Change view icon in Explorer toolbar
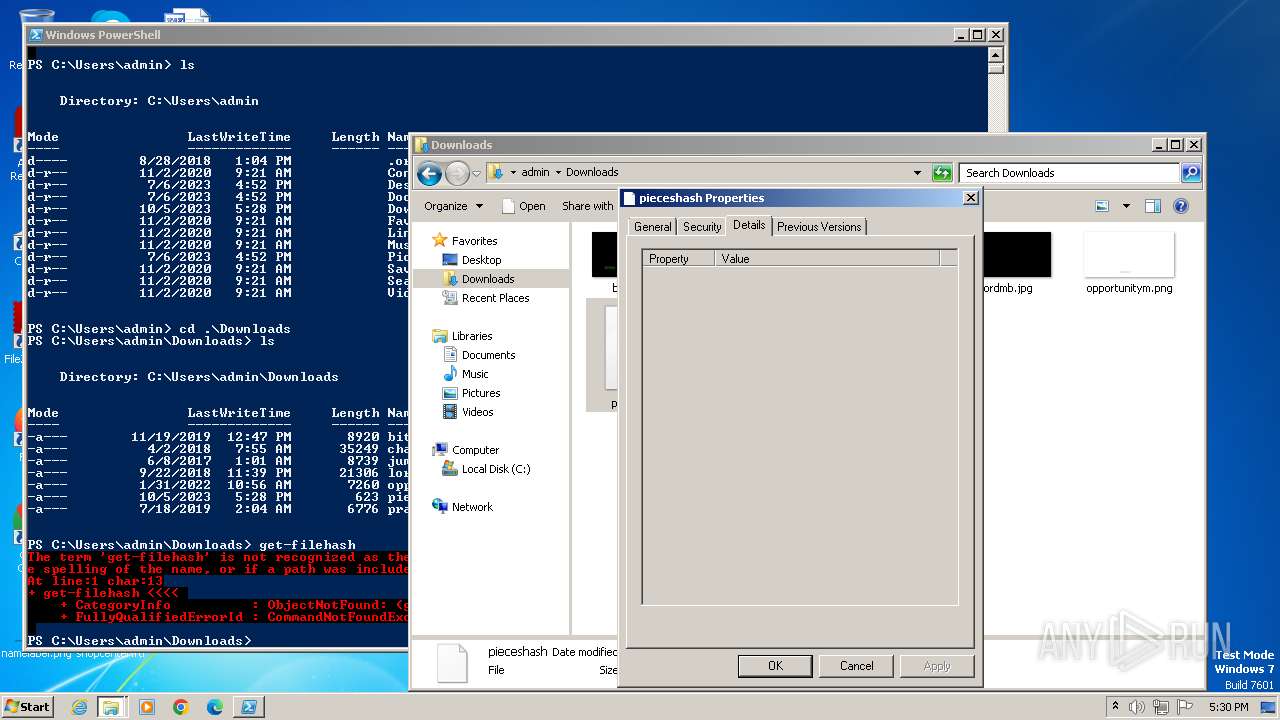1280x720 pixels. pyautogui.click(x=1102, y=206)
